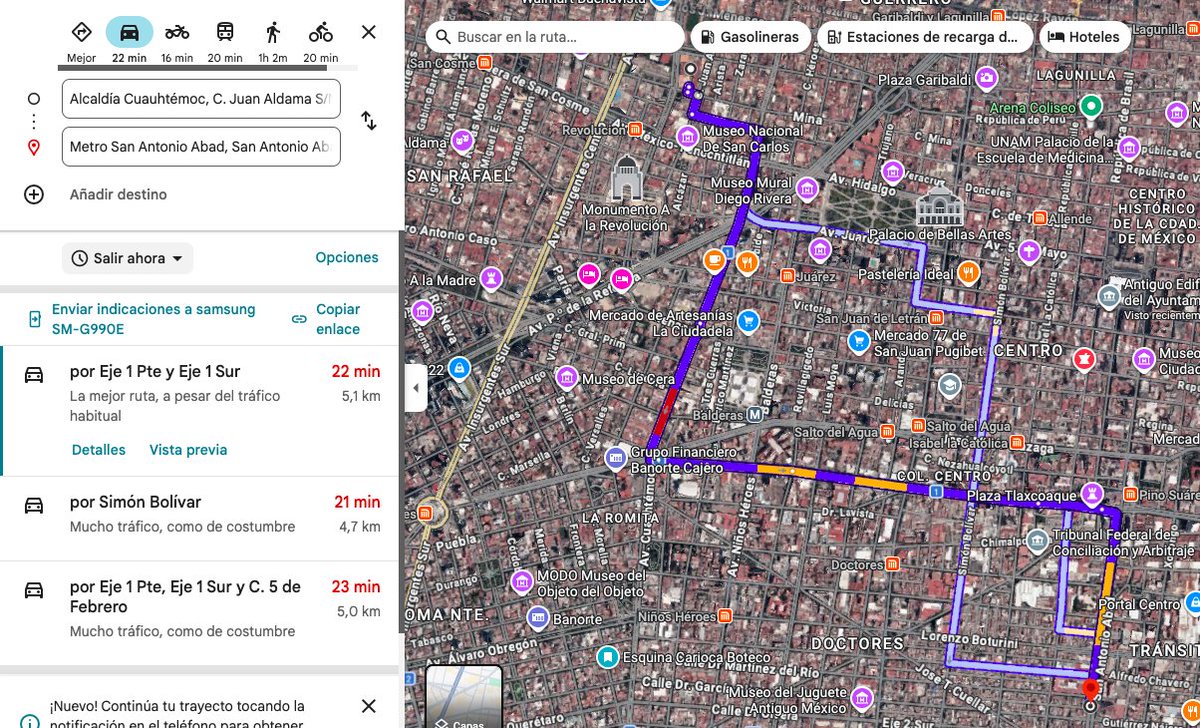Screen dimensions: 1200x728
Task: Open the Salir ahora departure time dropdown
Action: (x=127, y=258)
